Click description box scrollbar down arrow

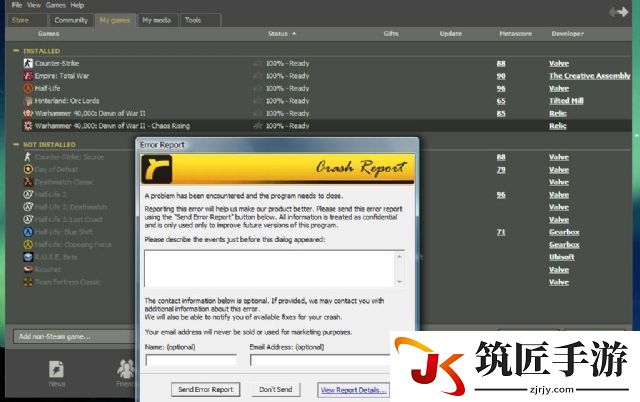(x=400, y=282)
